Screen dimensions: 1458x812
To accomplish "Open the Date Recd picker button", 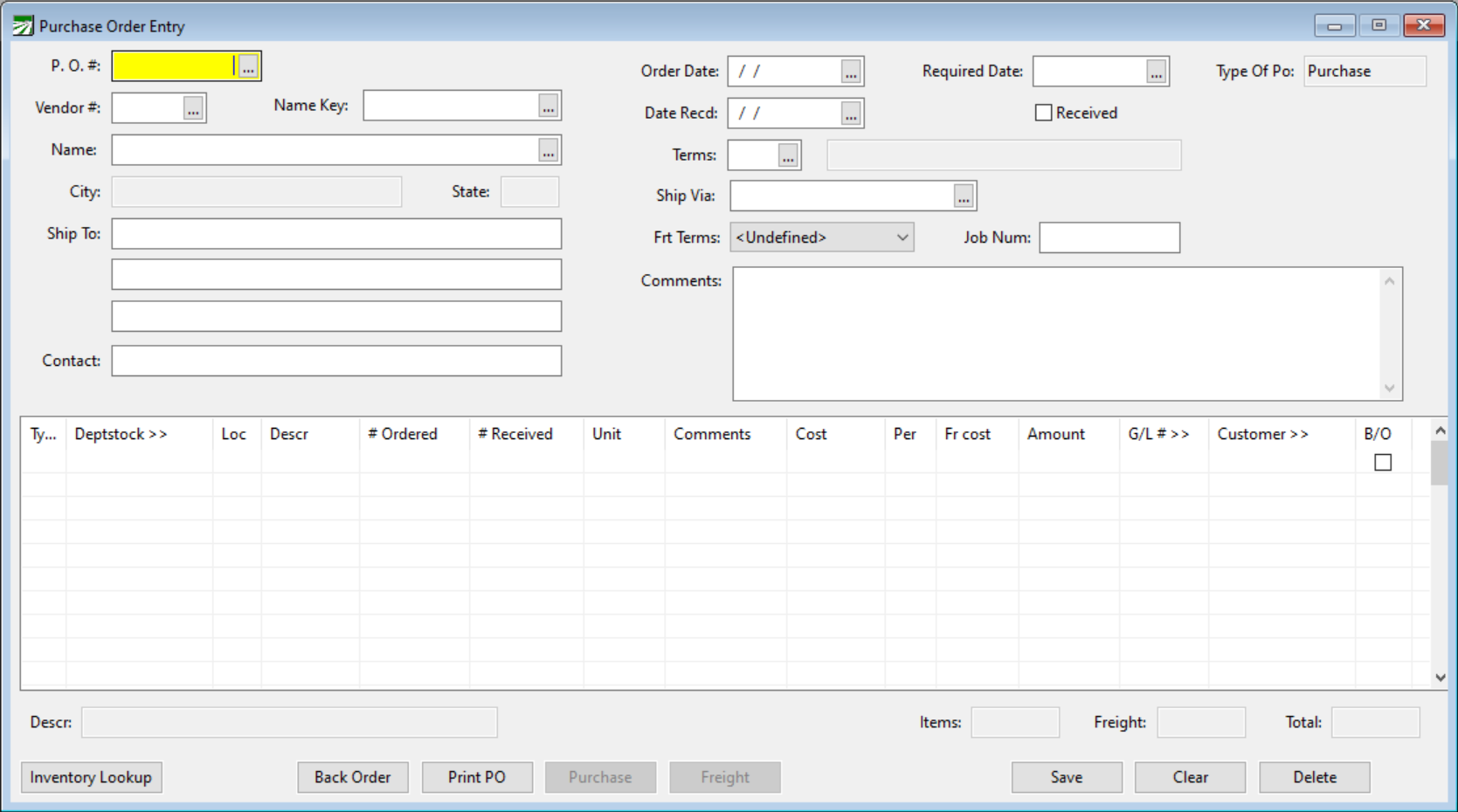I will [851, 114].
